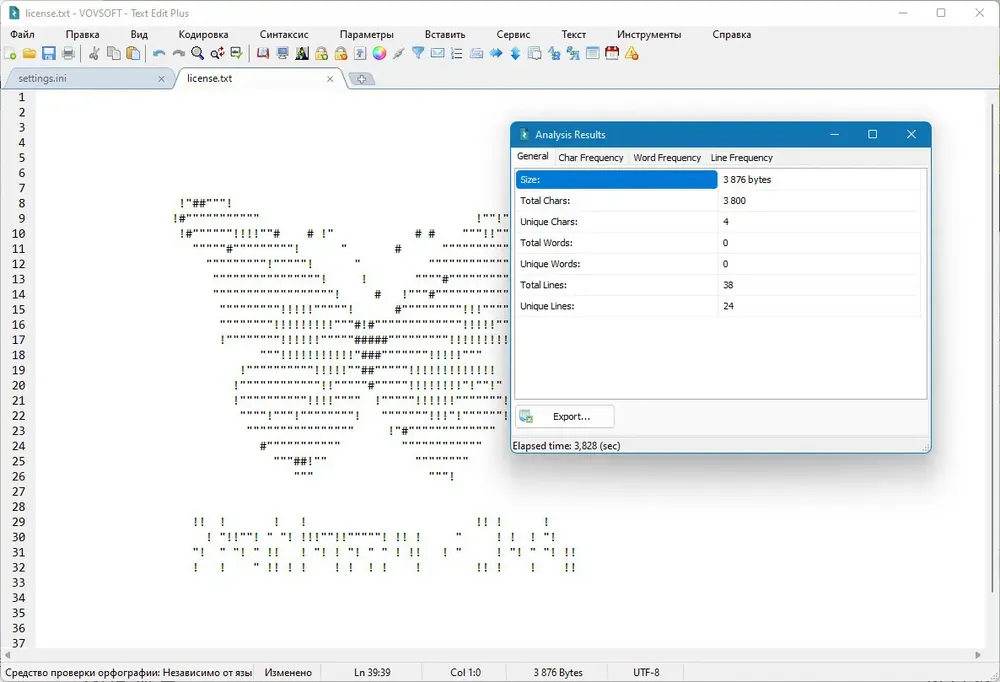Click the spell-check language status text
Viewport: 1000px width, 682px height.
click(x=128, y=672)
